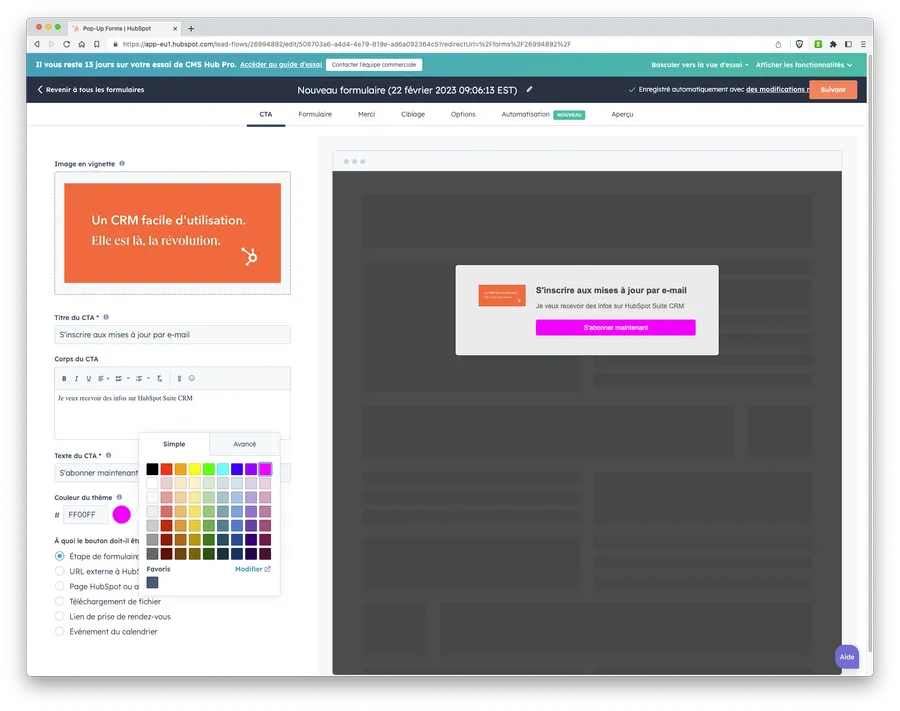Switch to Aperçu tab
Image resolution: width=900 pixels, height=711 pixels.
622,114
